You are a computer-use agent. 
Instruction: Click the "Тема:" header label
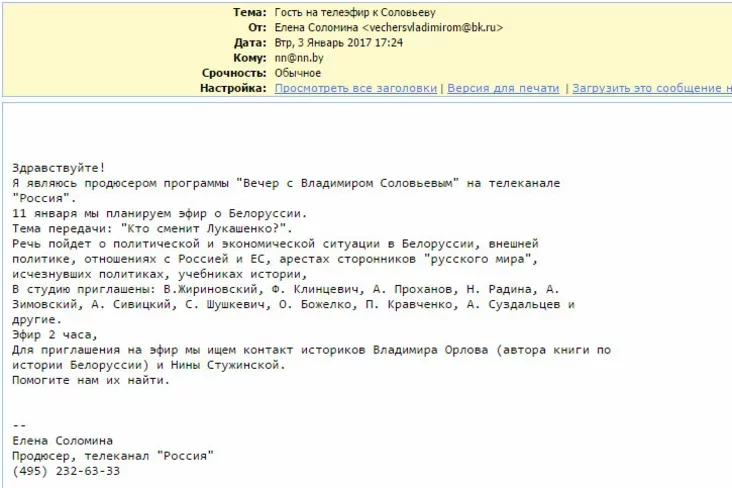tap(249, 12)
